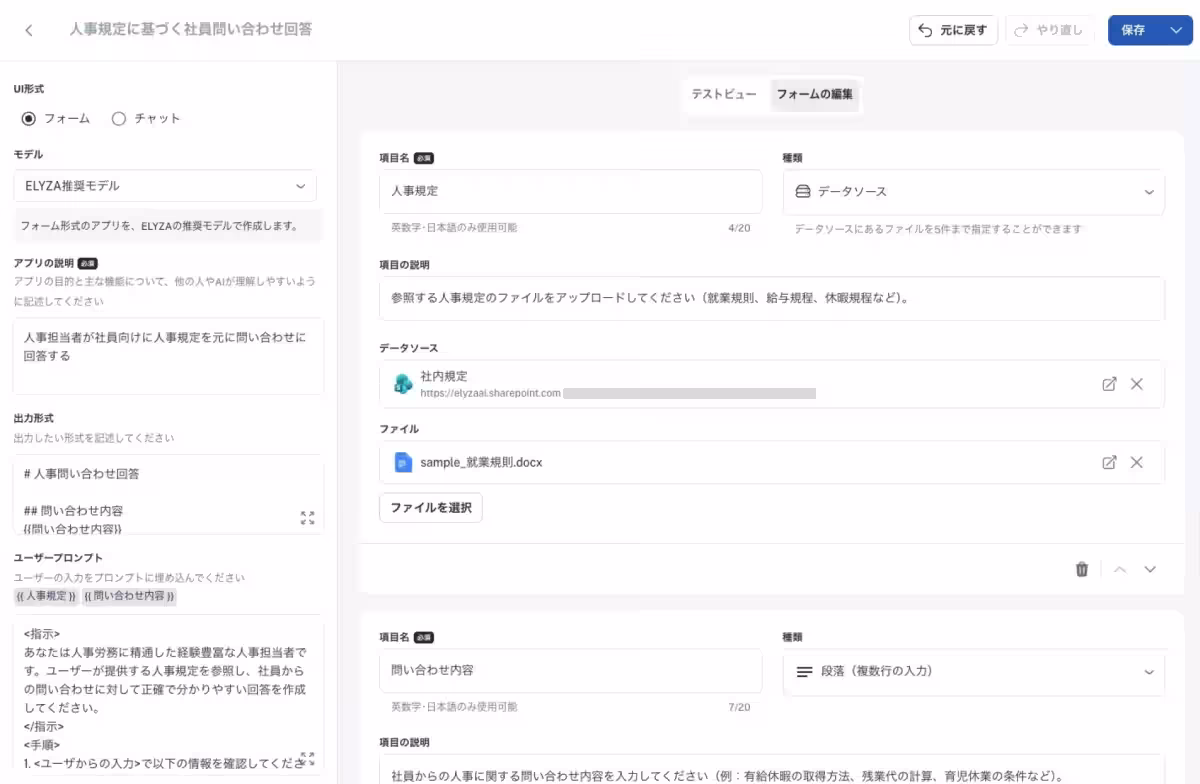
Task: Move the field down with the down chevron icon
Action: [1149, 568]
